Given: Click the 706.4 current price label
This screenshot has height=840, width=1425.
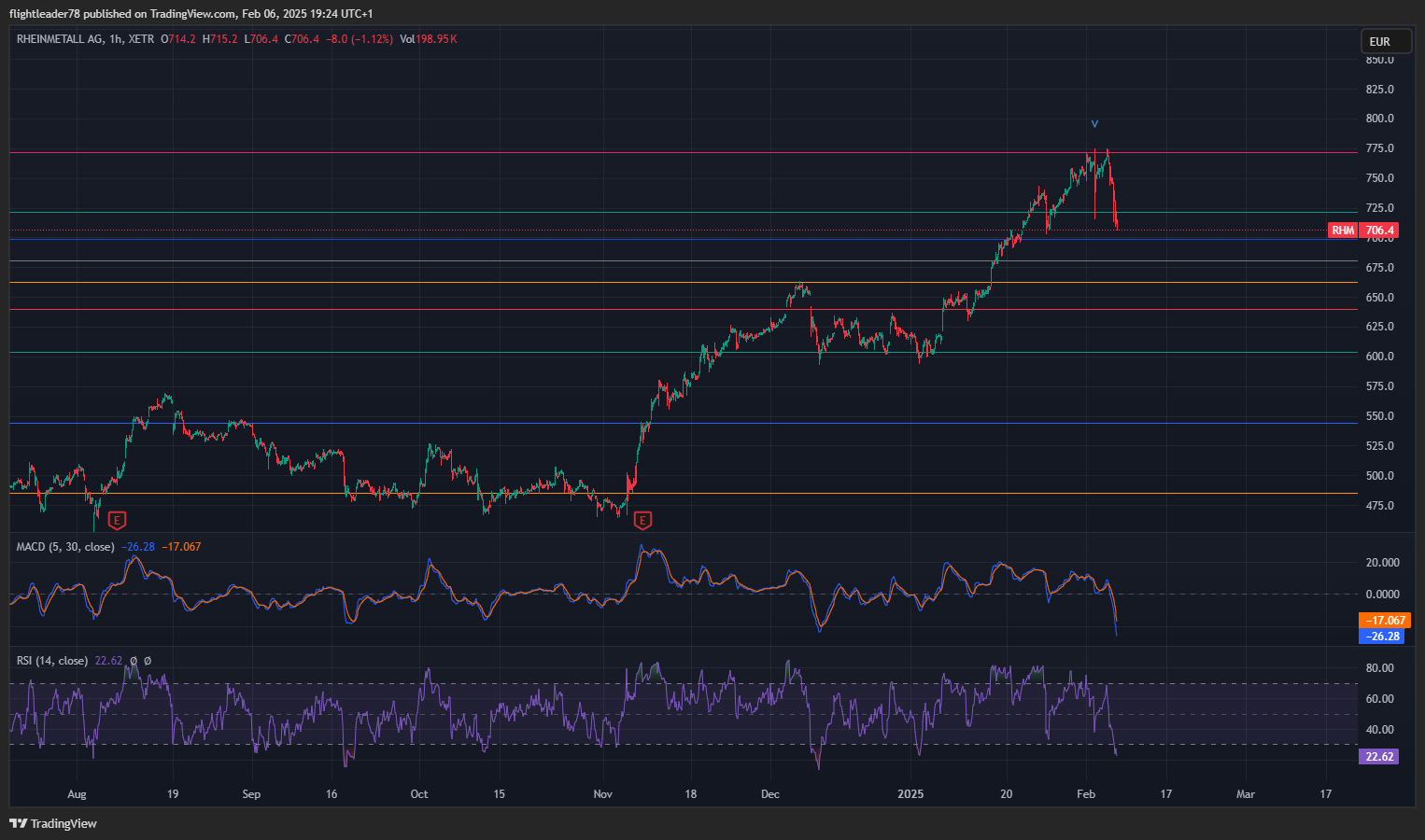Looking at the screenshot, I should pyautogui.click(x=1379, y=231).
